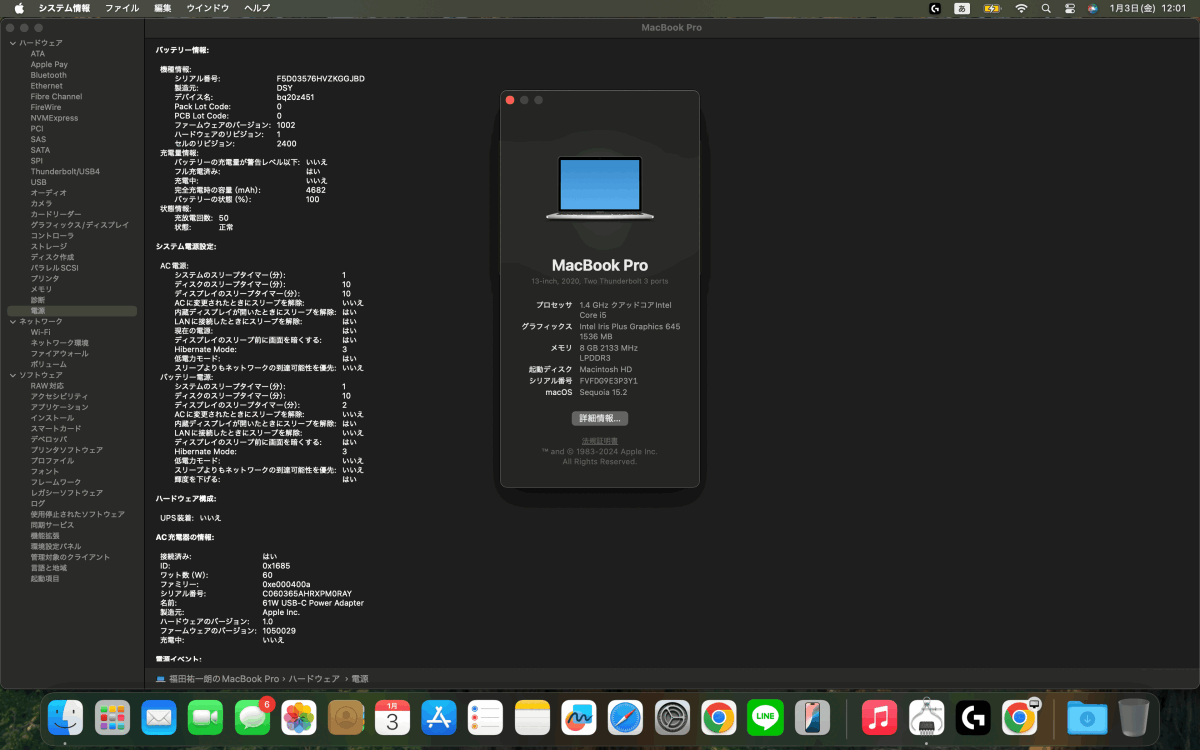This screenshot has height=750, width=1200.
Task: Open Safari from the Dock
Action: point(626,717)
